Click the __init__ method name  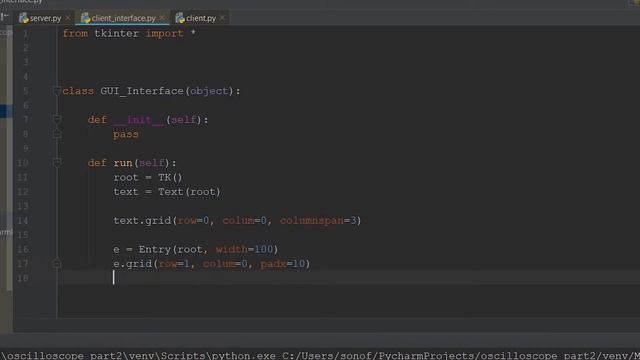click(139, 120)
